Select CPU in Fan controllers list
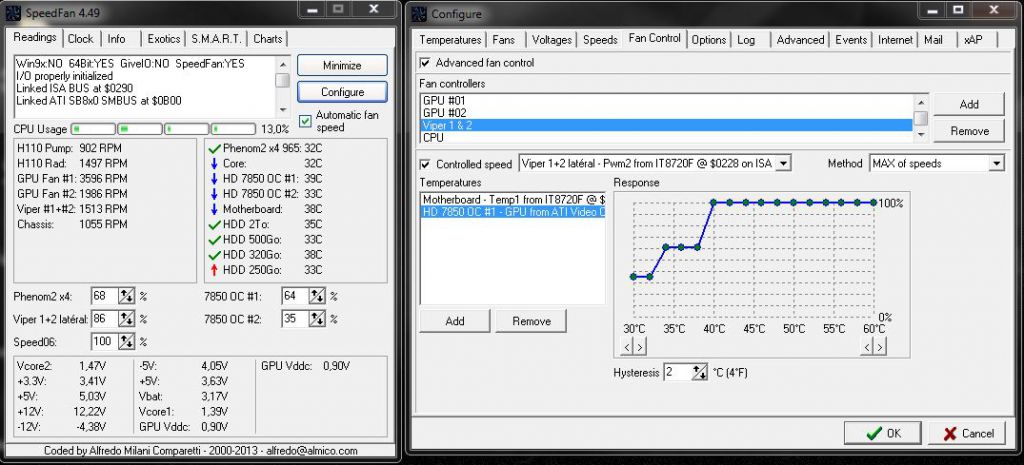The image size is (1024, 465). click(666, 138)
